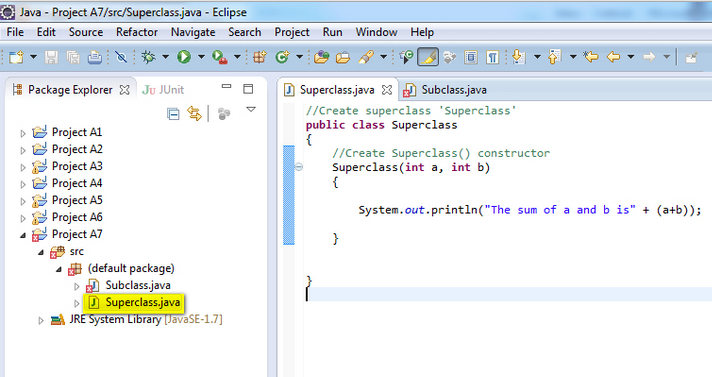The height and width of the screenshot is (377, 712).
Task: Collapse the Superclass constructor fold marker
Action: (x=299, y=167)
